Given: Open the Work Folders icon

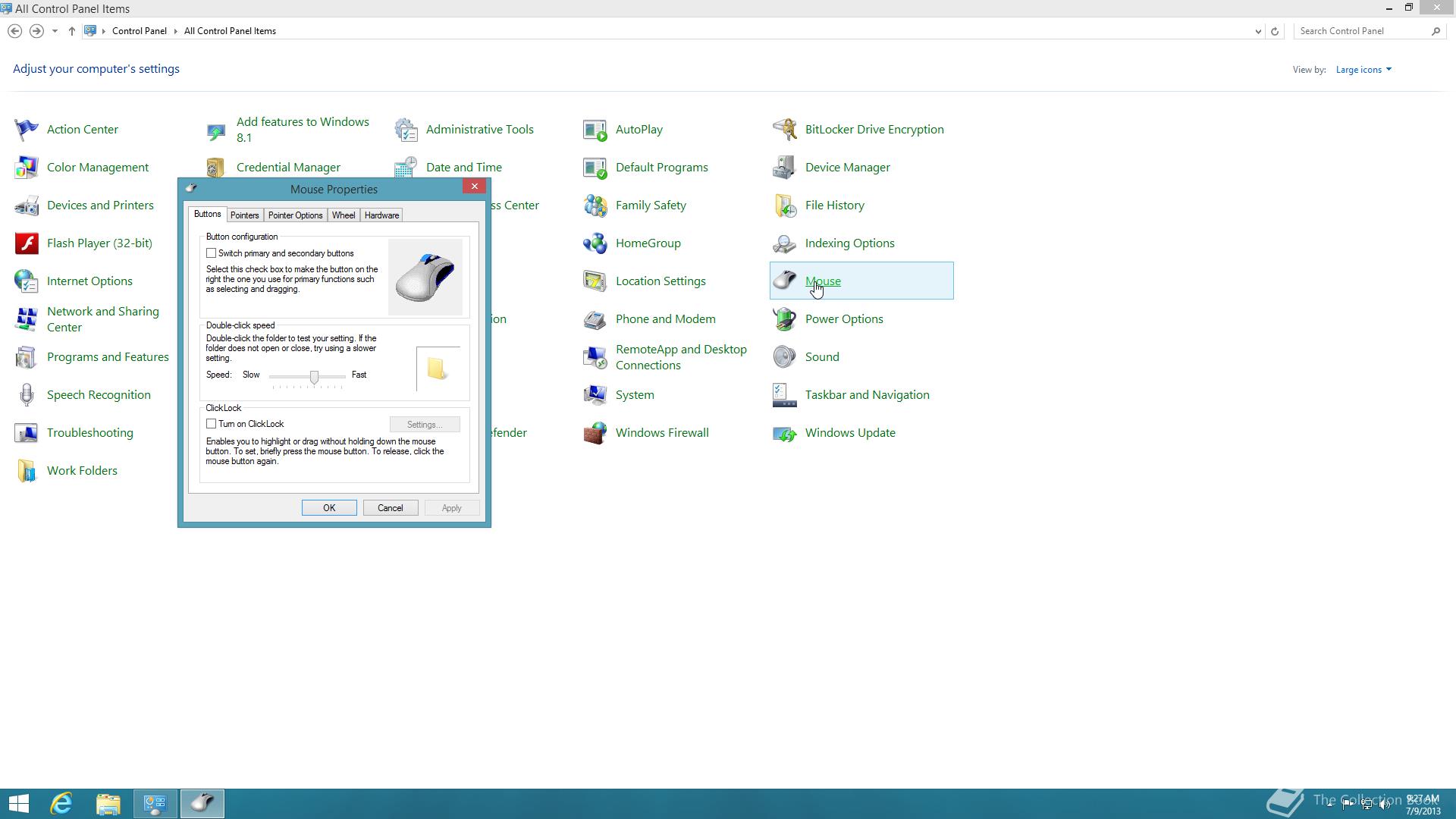Looking at the screenshot, I should [27, 471].
